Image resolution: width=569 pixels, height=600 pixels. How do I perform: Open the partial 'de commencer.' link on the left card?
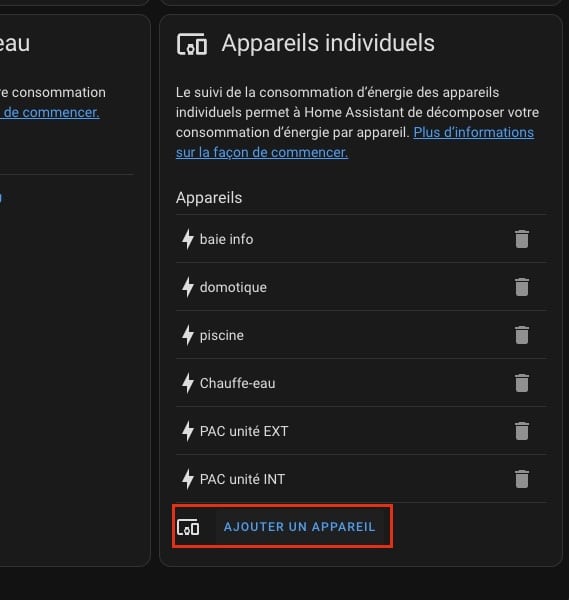click(x=50, y=112)
